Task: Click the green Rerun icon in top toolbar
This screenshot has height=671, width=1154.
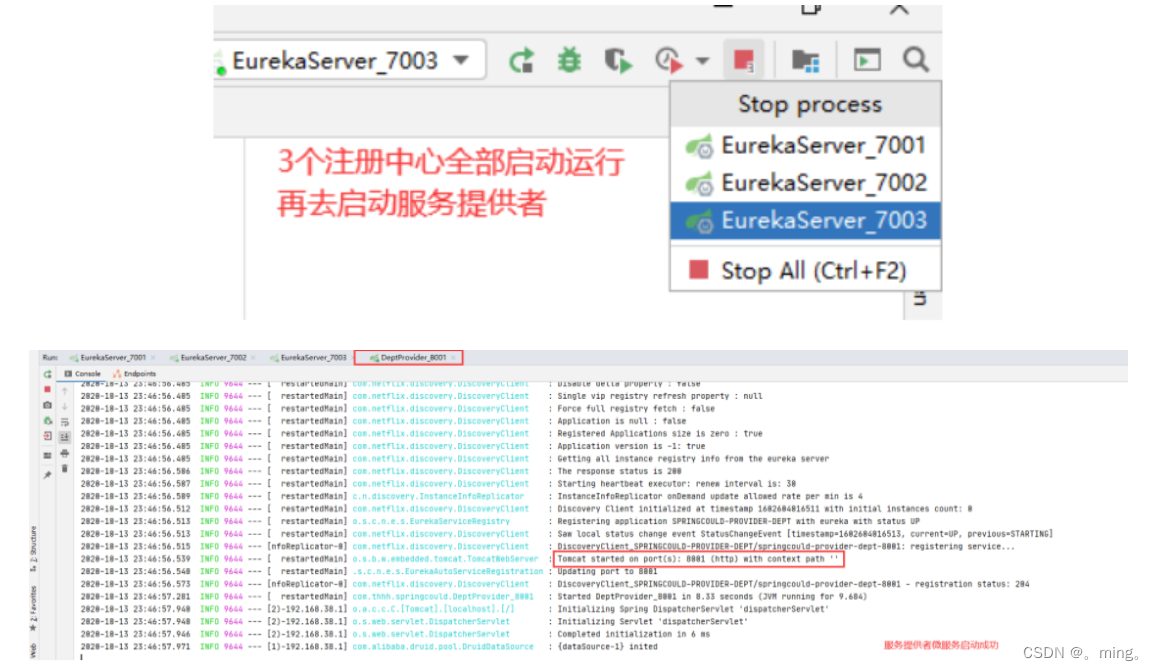Action: click(522, 60)
